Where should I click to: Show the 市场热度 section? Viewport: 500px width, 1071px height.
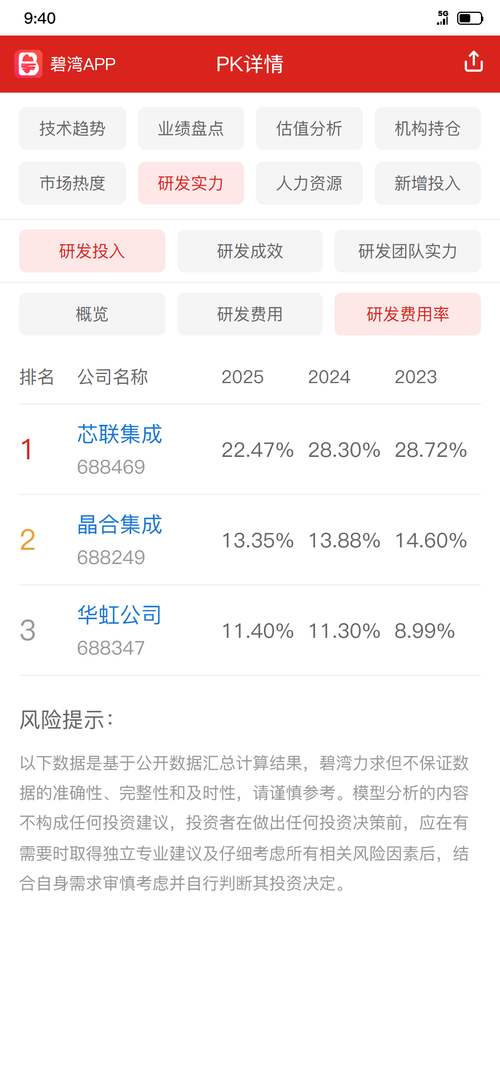point(72,183)
